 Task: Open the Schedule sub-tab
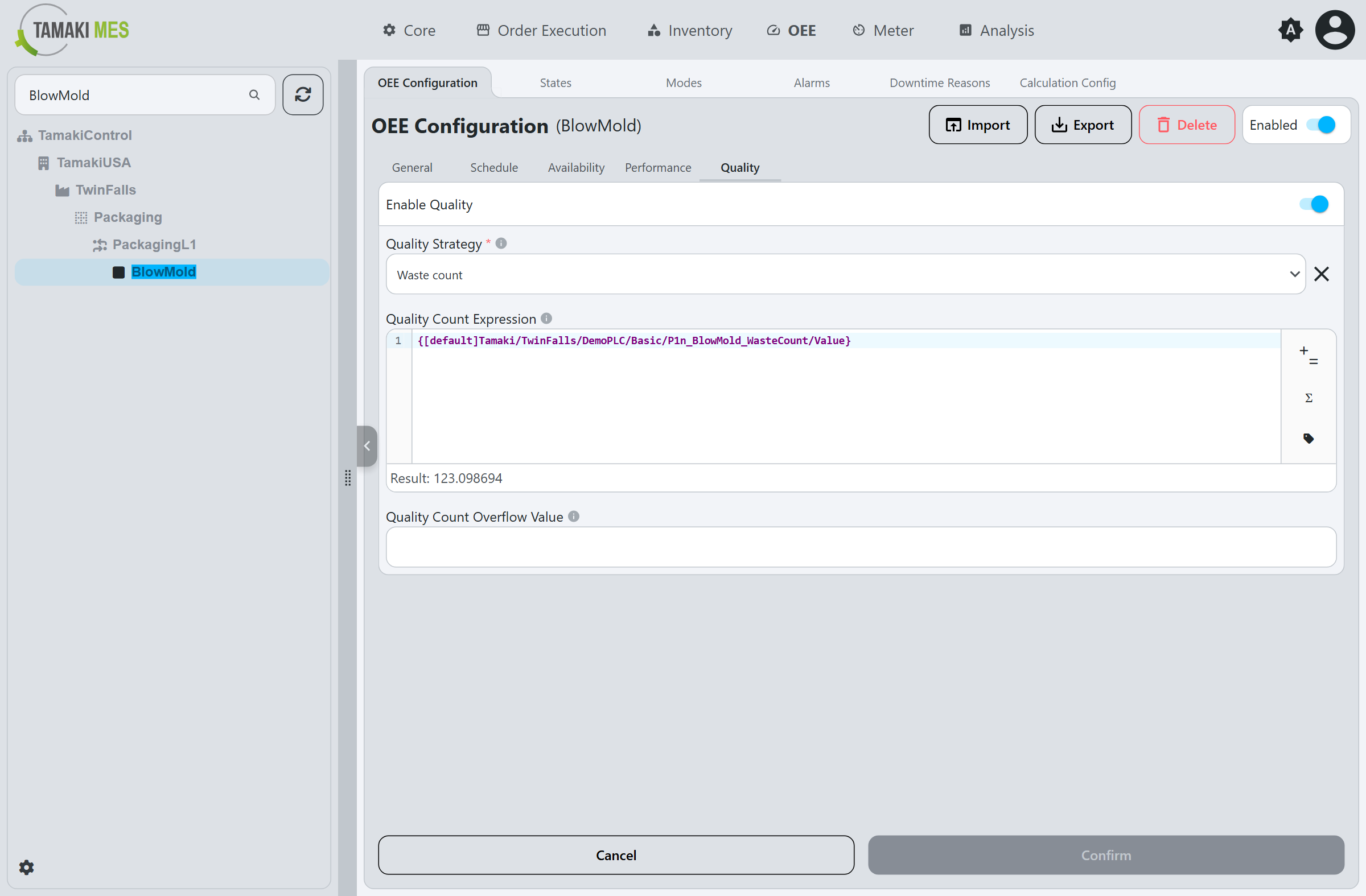494,167
